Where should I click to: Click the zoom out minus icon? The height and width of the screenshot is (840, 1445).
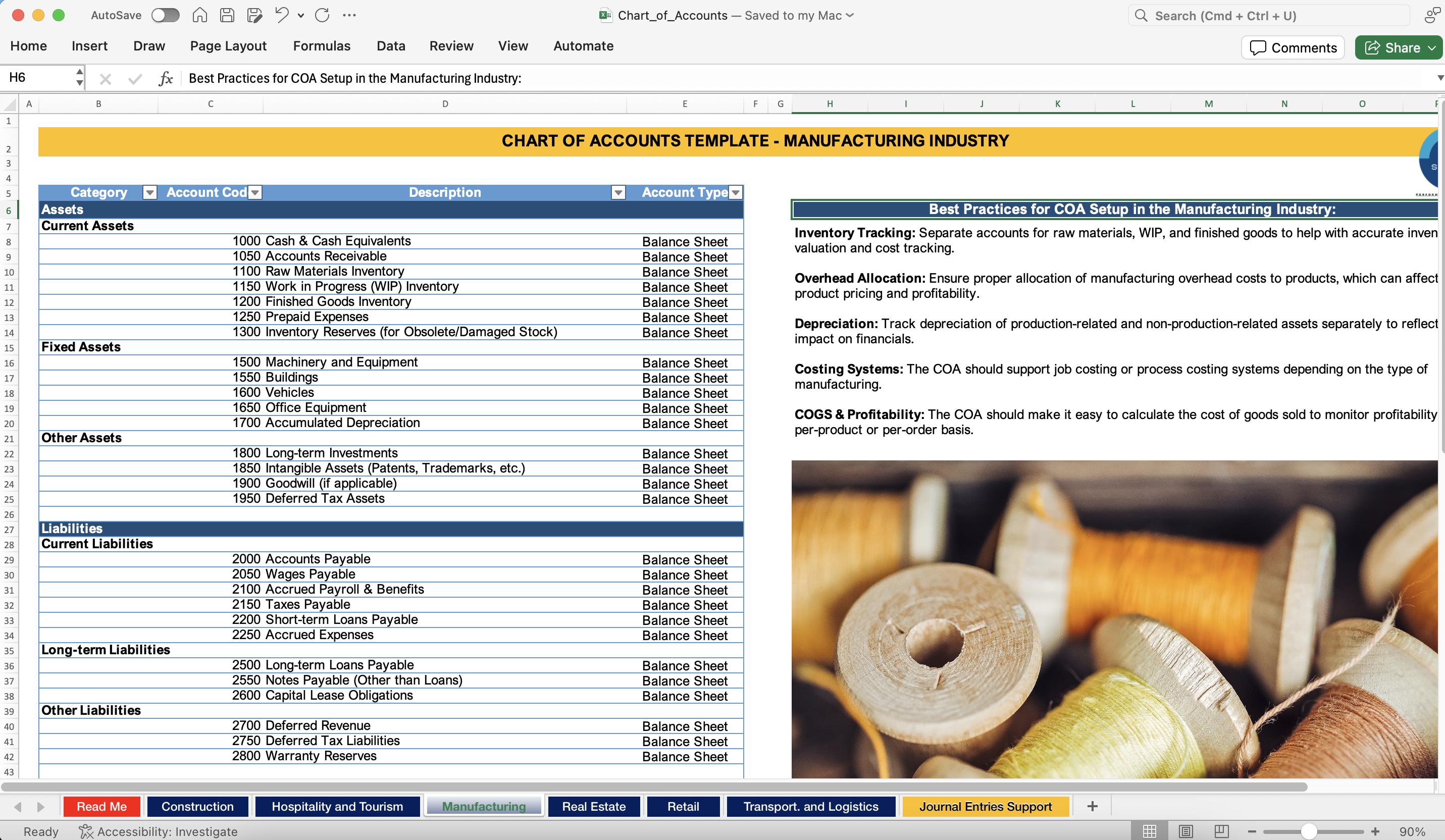coord(1252,831)
